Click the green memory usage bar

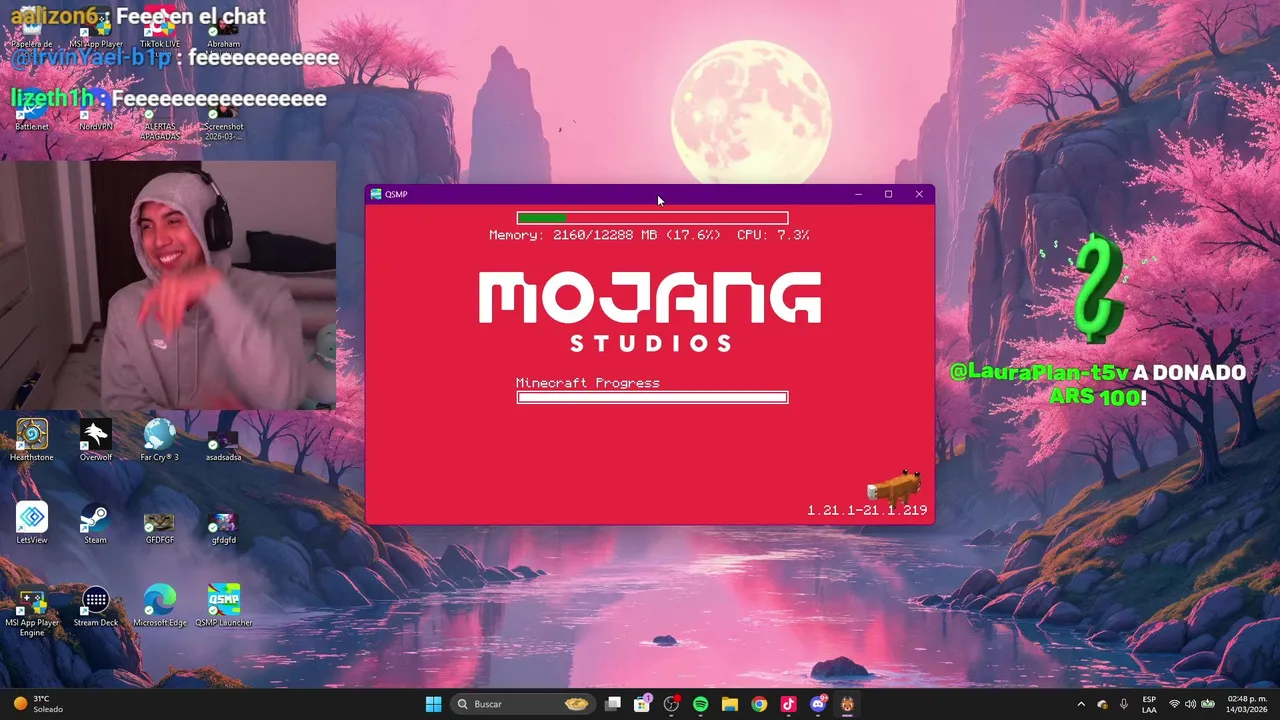pyautogui.click(x=652, y=218)
